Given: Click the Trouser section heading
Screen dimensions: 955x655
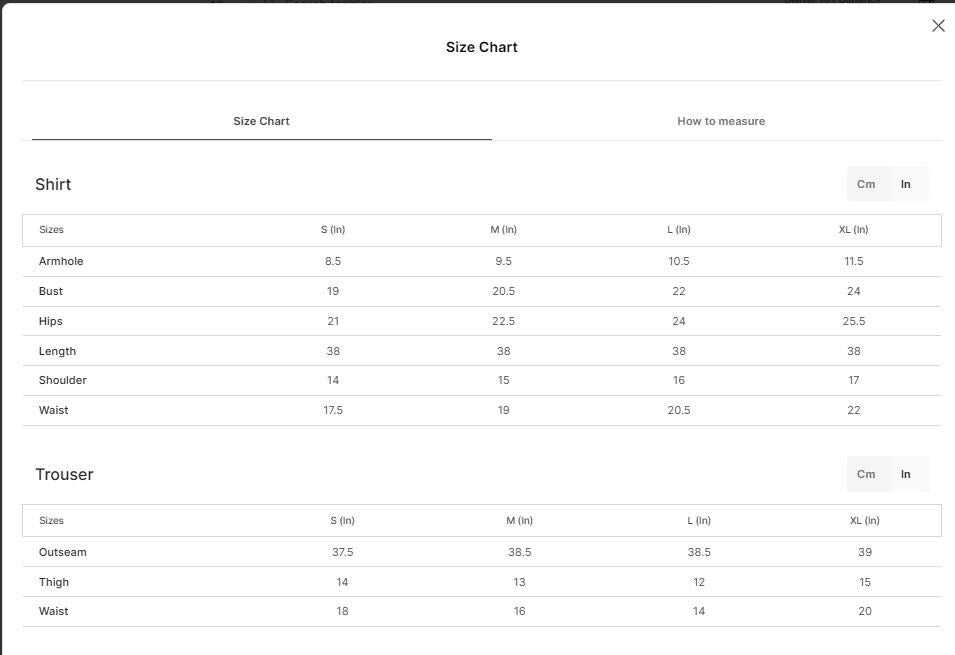Looking at the screenshot, I should [x=64, y=474].
